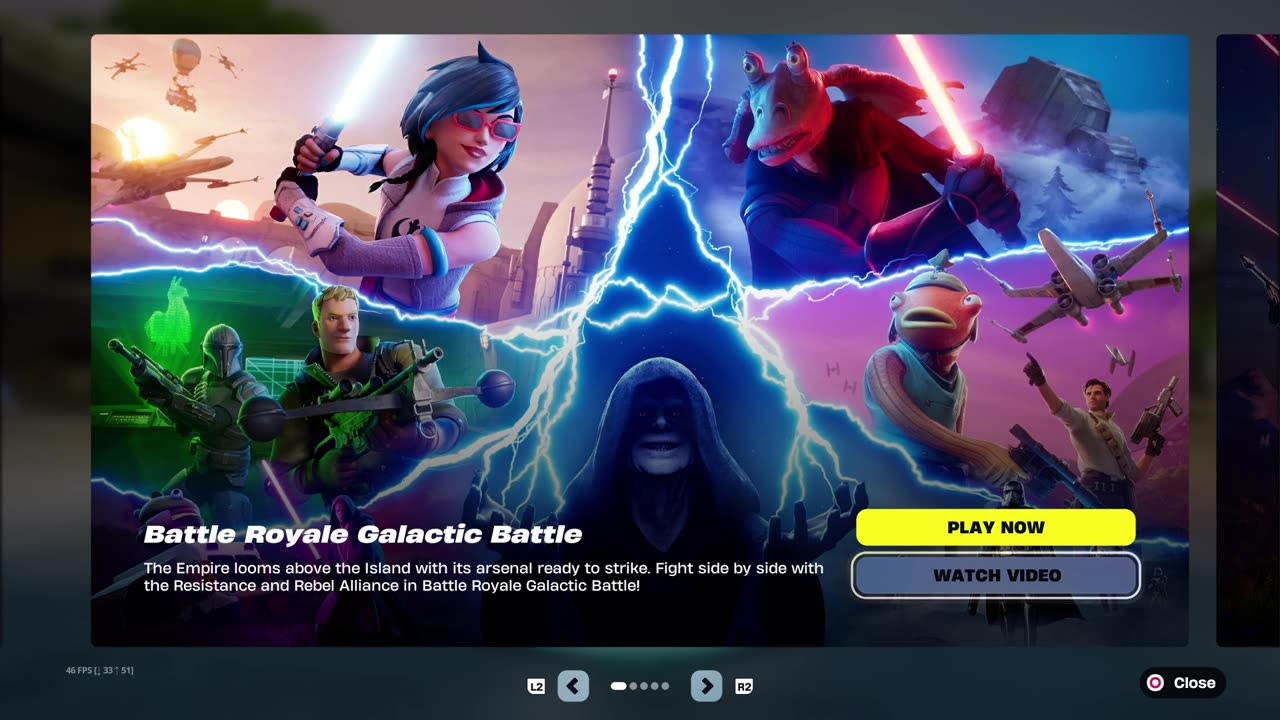Click the Battle Royale Galactic Battle title
Viewport: 1280px width, 720px height.
pos(362,534)
